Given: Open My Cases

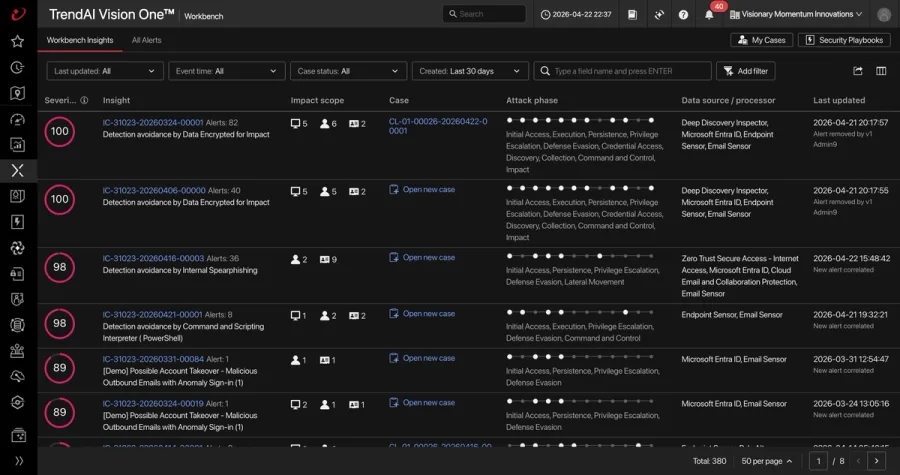Looking at the screenshot, I should tap(762, 40).
